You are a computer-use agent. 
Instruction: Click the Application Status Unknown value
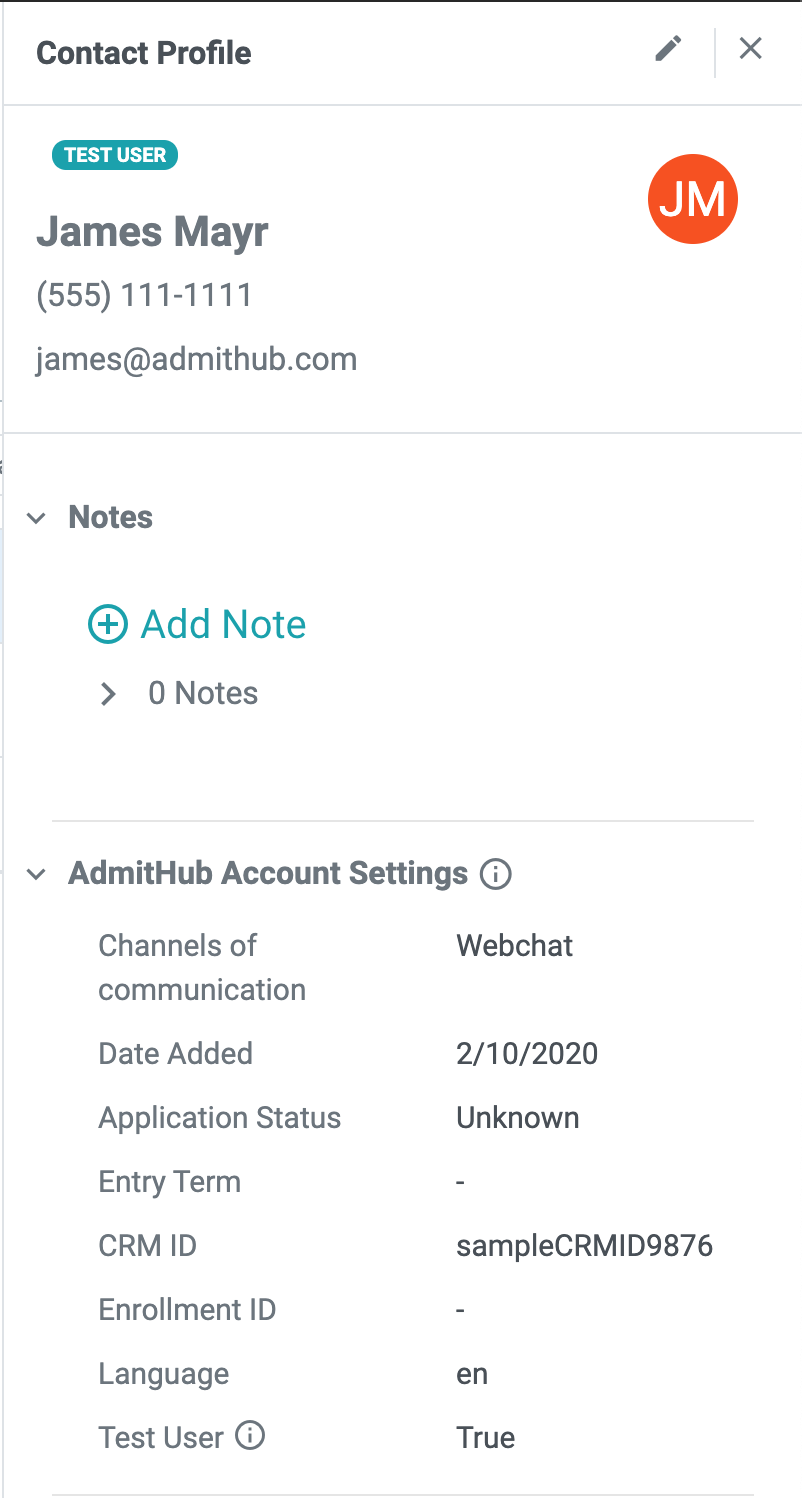[518, 1118]
